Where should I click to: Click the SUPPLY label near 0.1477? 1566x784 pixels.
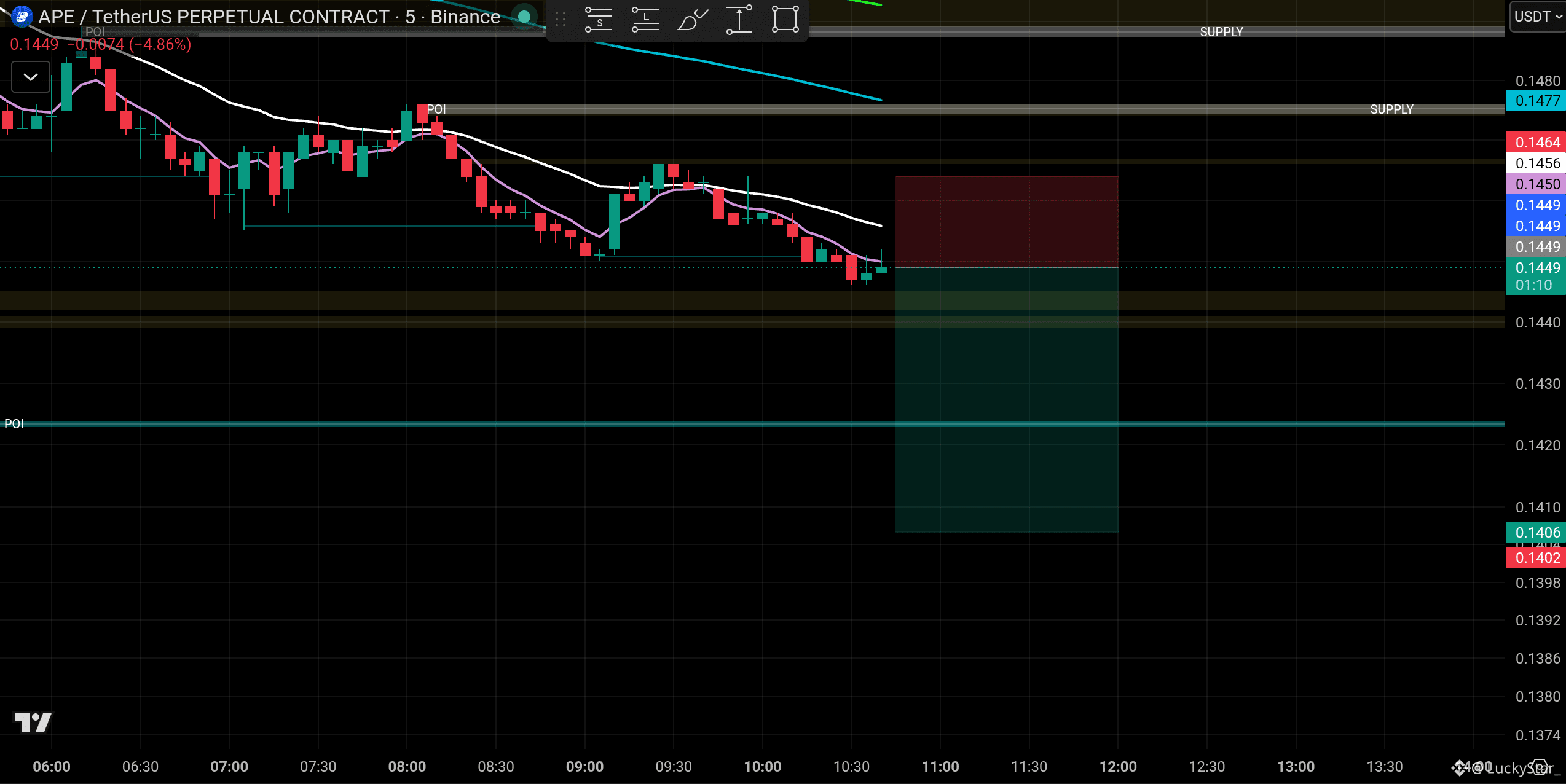(1391, 109)
